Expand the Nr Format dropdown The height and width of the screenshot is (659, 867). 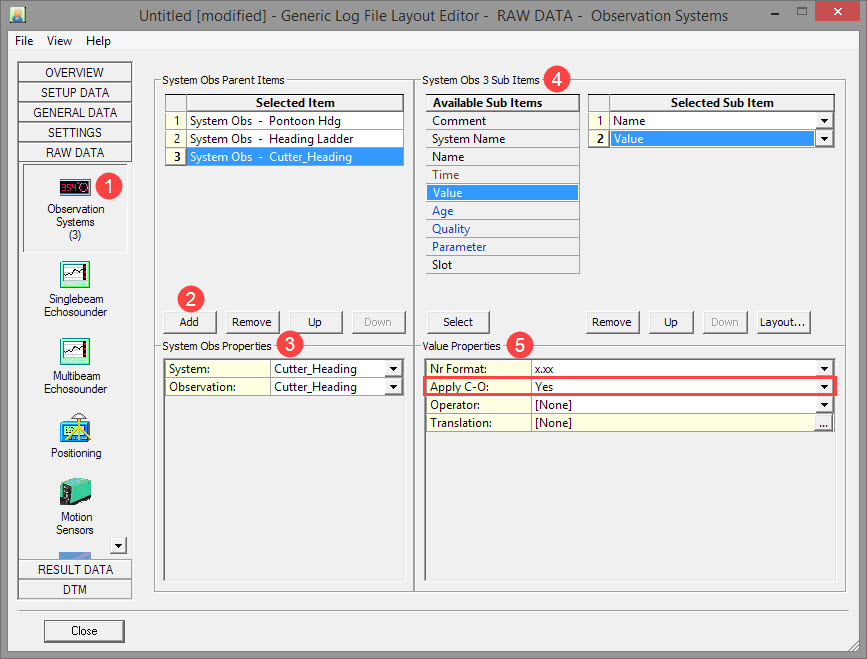click(x=824, y=369)
